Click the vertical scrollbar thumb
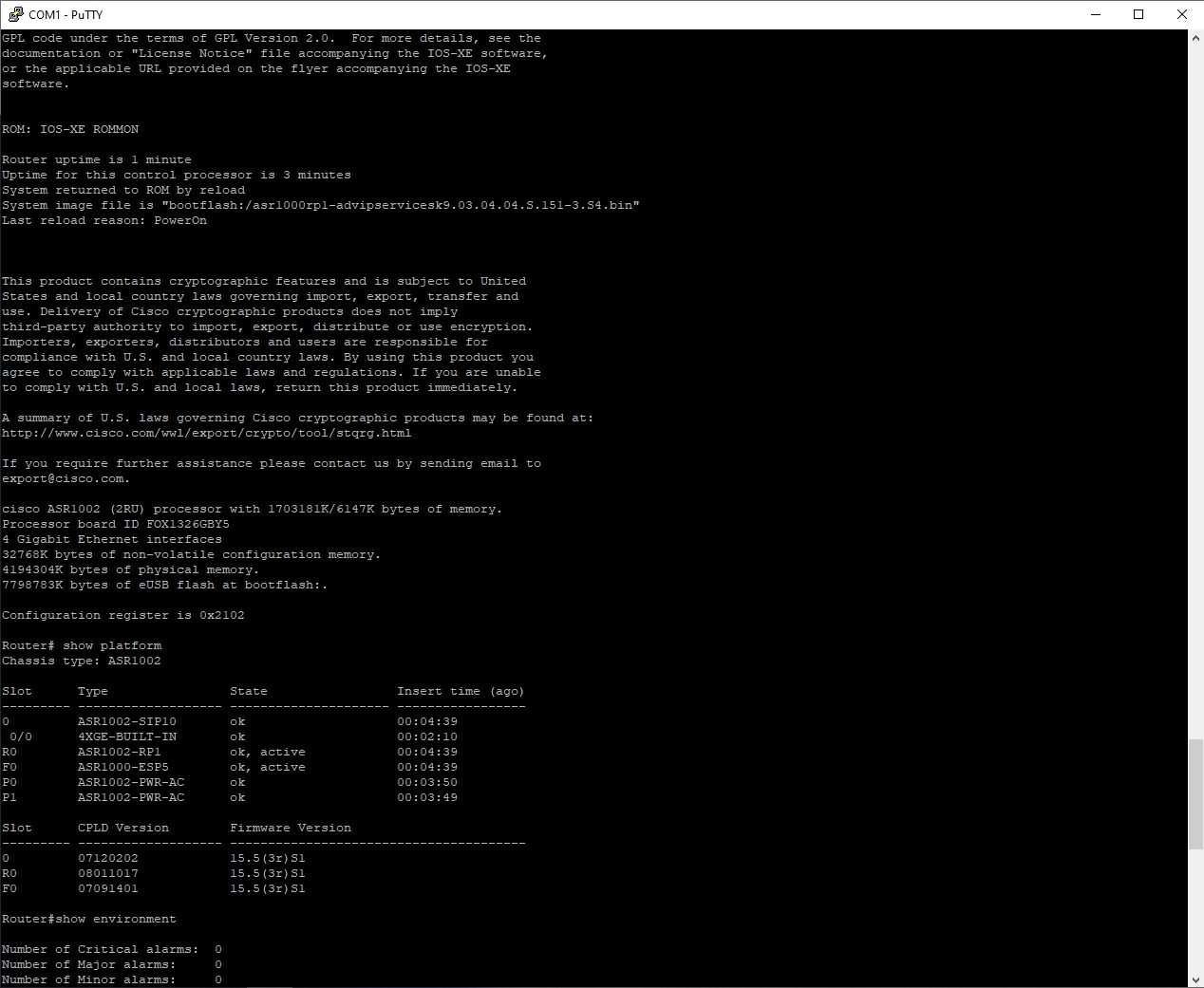Screen dimensions: 1204x988 click(1195, 794)
